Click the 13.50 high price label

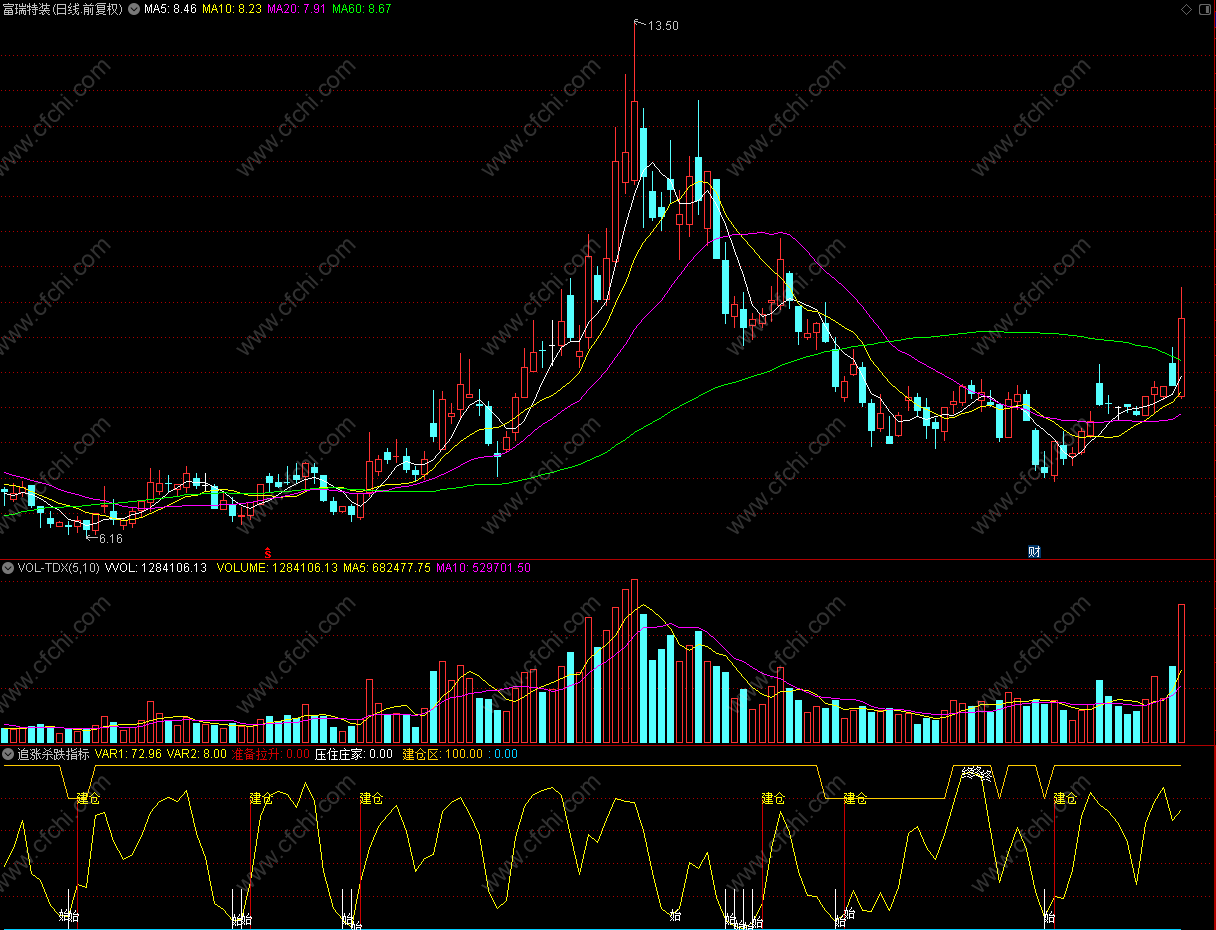[x=663, y=26]
